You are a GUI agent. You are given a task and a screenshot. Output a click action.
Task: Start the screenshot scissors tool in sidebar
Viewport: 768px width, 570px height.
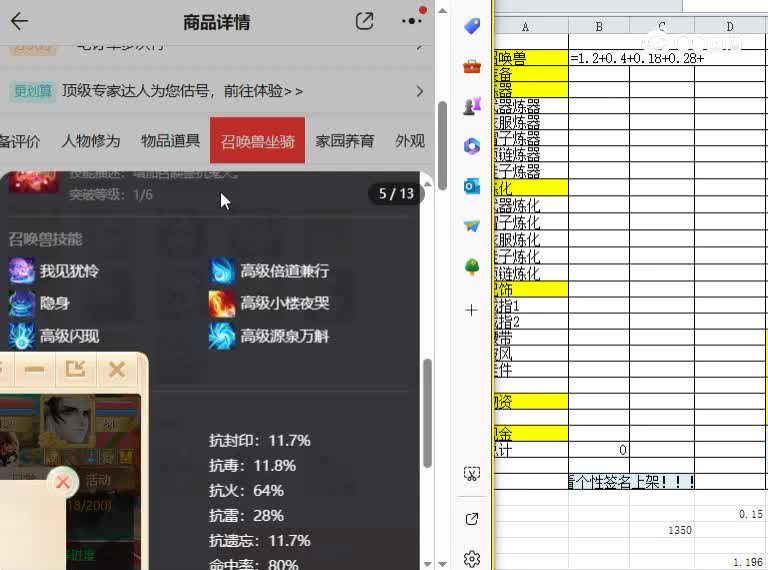[472, 474]
